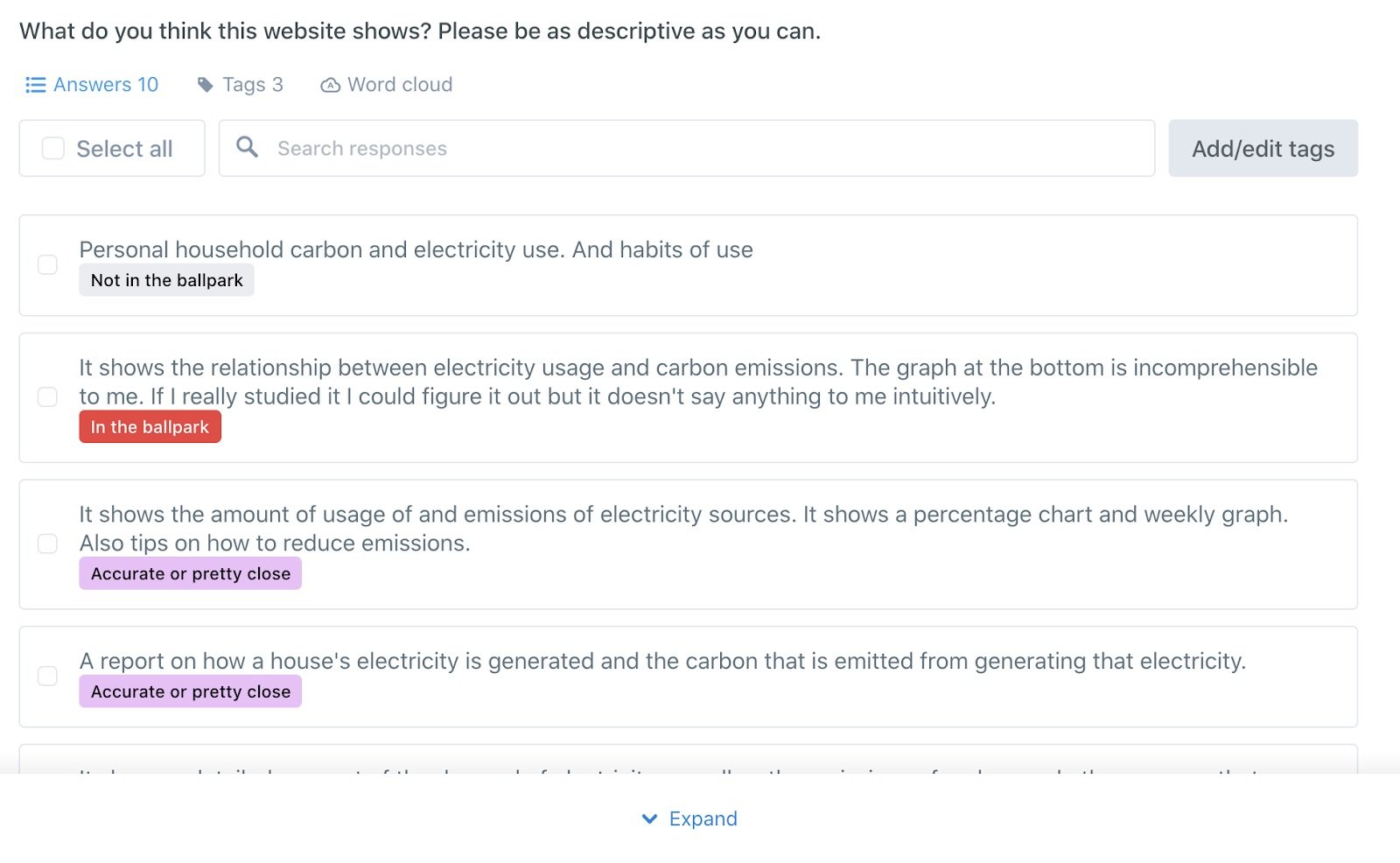Viewport: 1400px width, 863px height.
Task: Click the purple tag on the house's electricity response
Action: [190, 691]
